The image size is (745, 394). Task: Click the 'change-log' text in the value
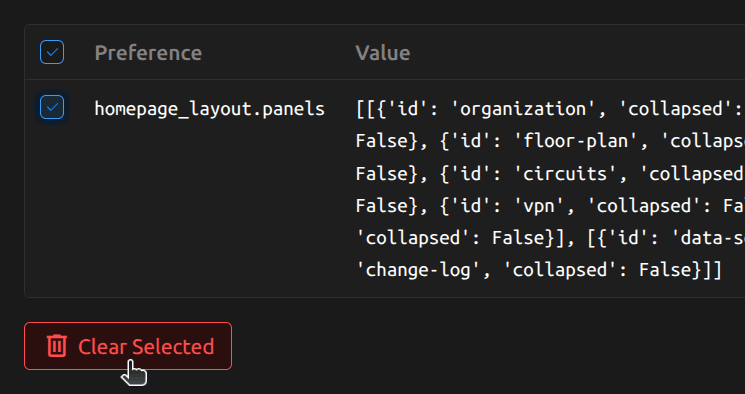[x=419, y=270]
